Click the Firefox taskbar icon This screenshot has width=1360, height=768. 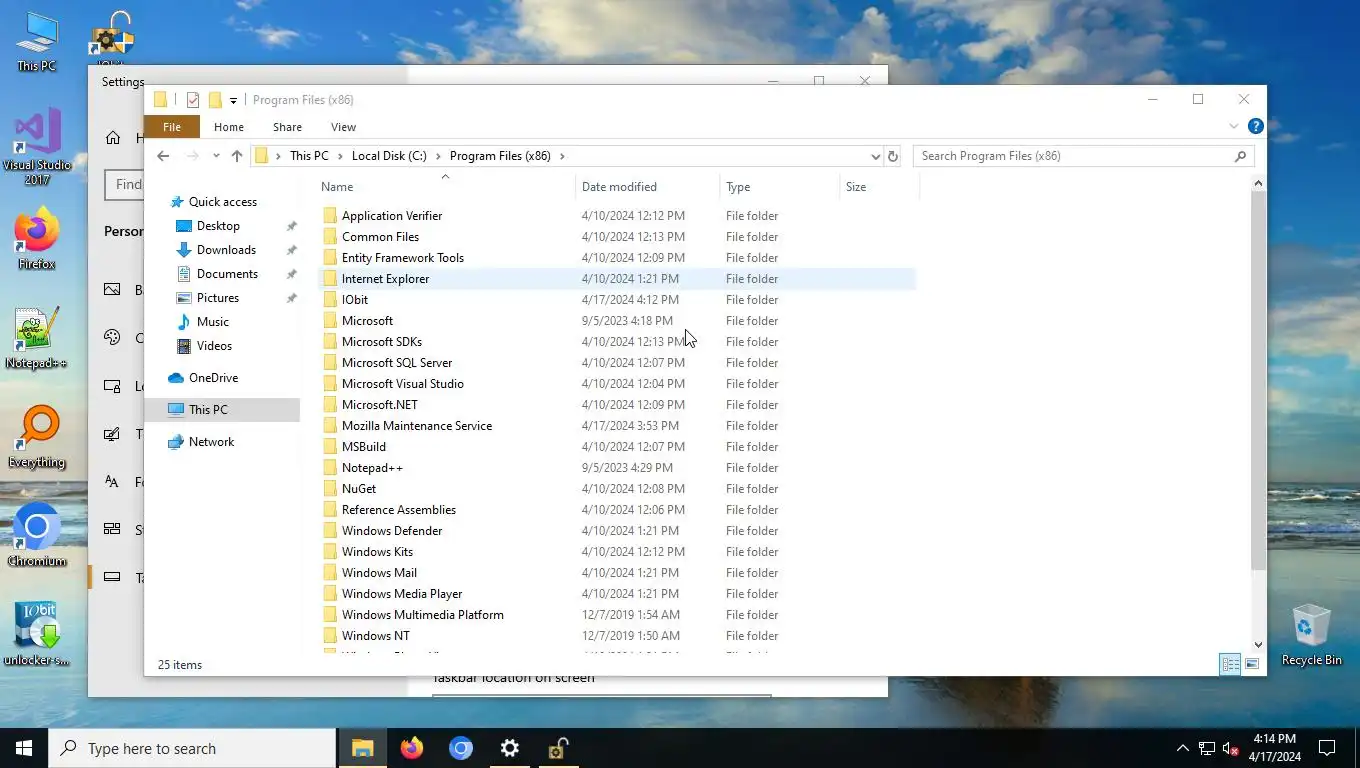[411, 748]
